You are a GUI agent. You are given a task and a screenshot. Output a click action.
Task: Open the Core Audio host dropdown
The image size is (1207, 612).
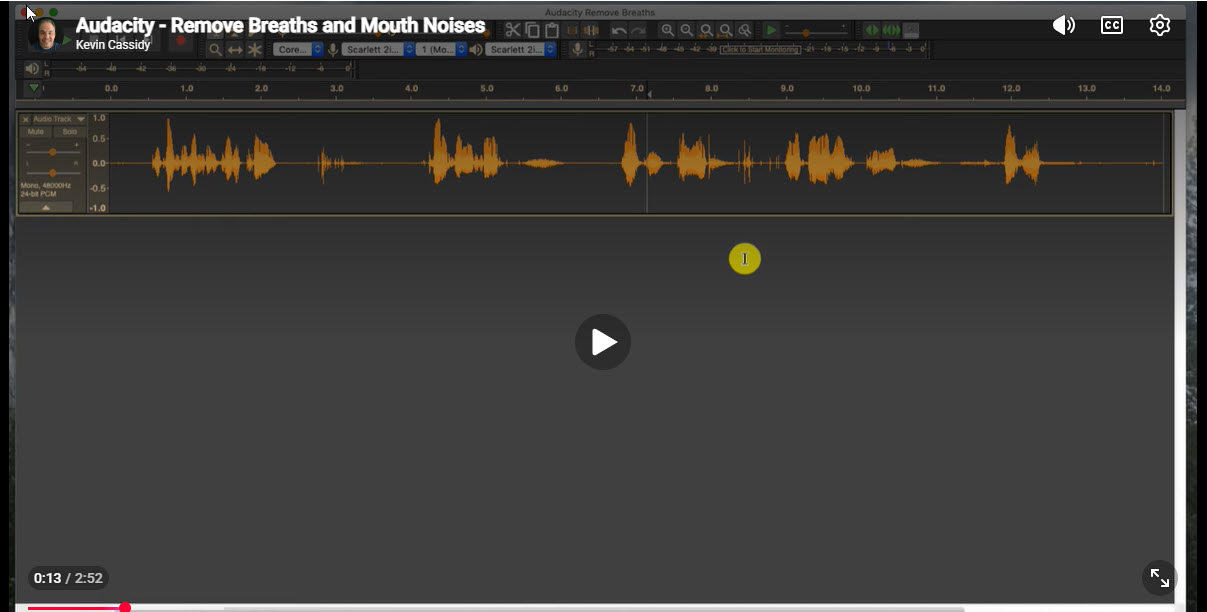(x=298, y=49)
